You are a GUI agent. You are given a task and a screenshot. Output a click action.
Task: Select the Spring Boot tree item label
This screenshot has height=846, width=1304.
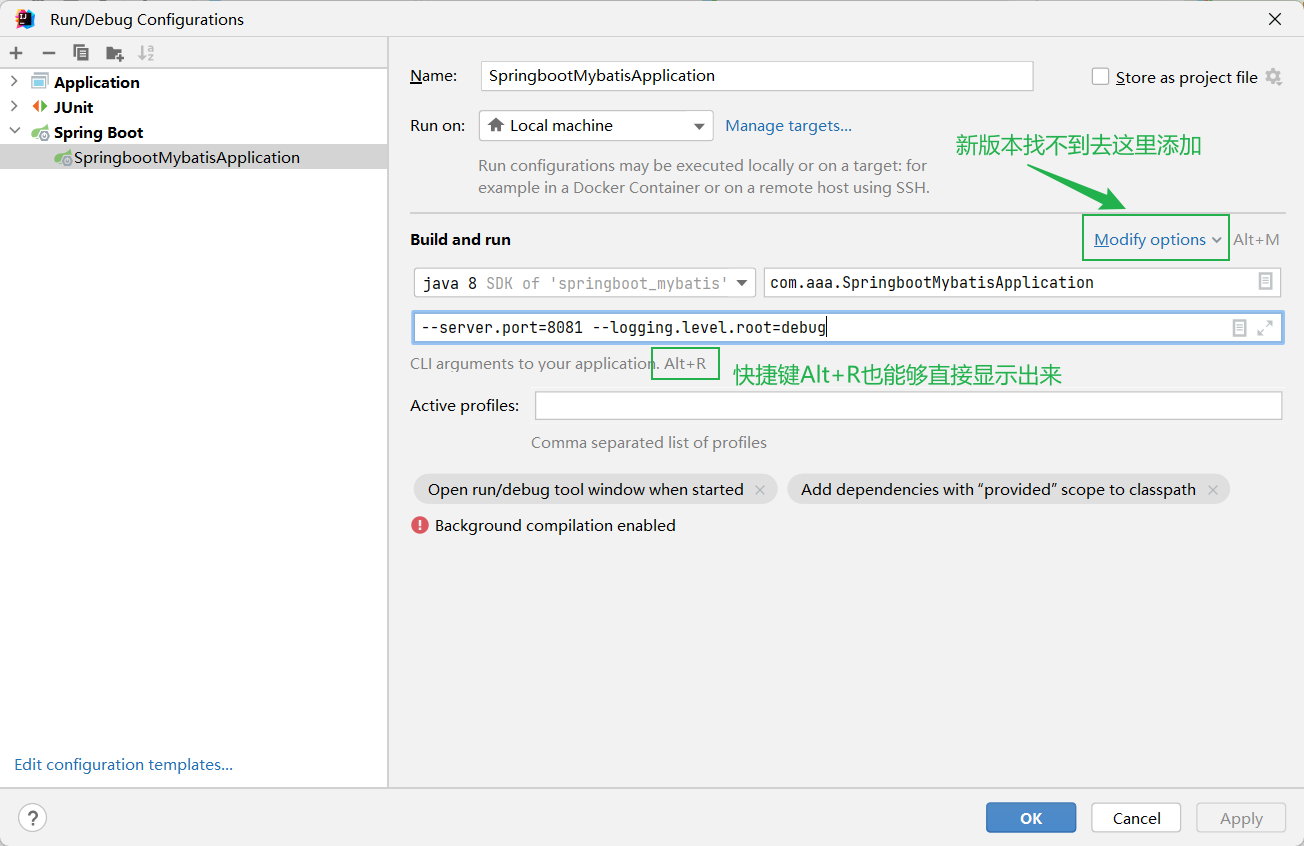click(x=99, y=132)
